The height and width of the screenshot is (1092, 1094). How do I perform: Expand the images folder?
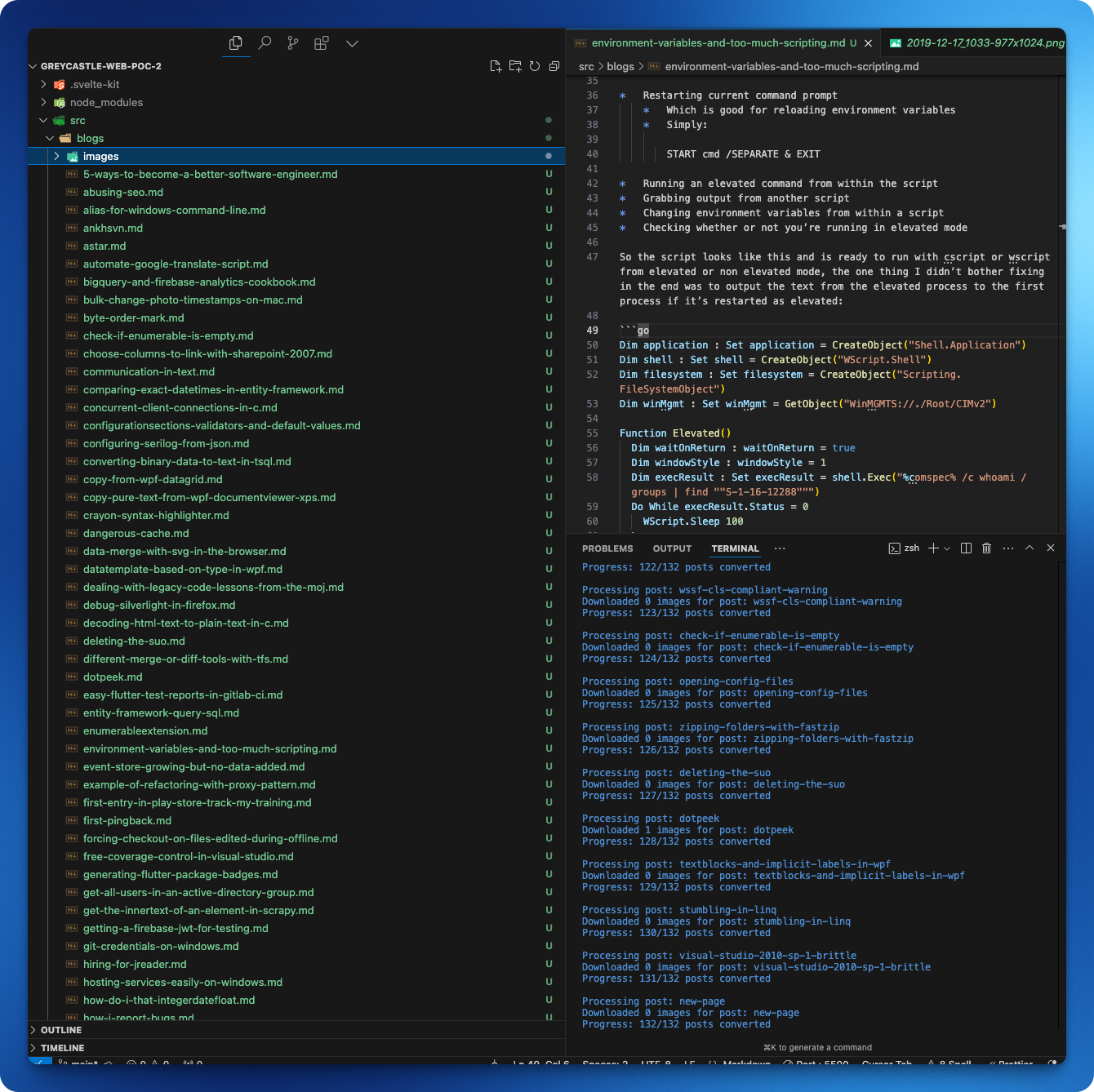(x=57, y=156)
